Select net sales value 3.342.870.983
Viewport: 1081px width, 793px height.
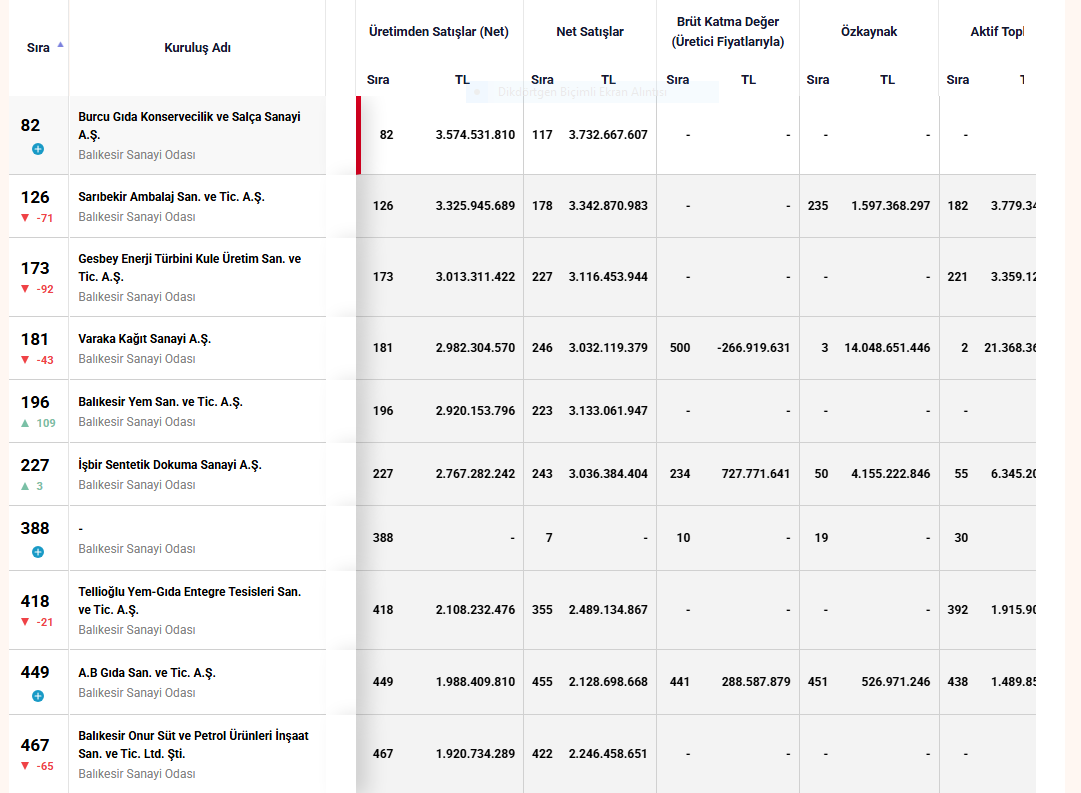pos(608,206)
